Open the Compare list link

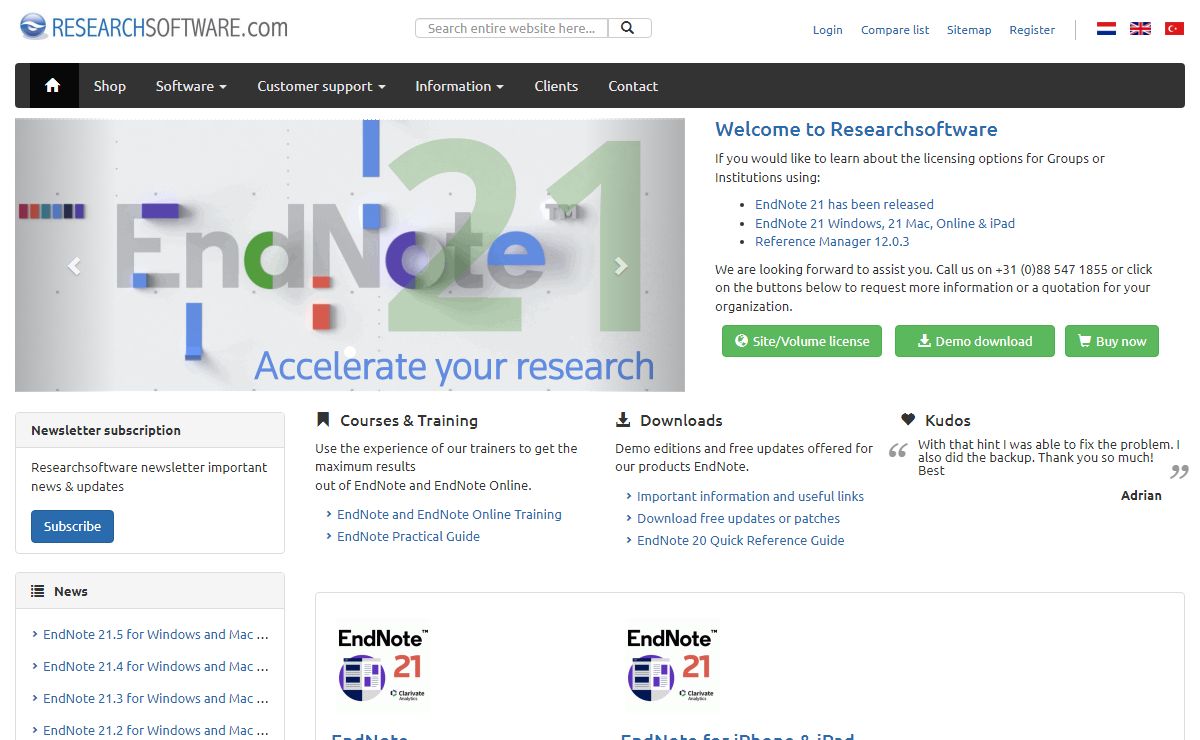coord(895,30)
